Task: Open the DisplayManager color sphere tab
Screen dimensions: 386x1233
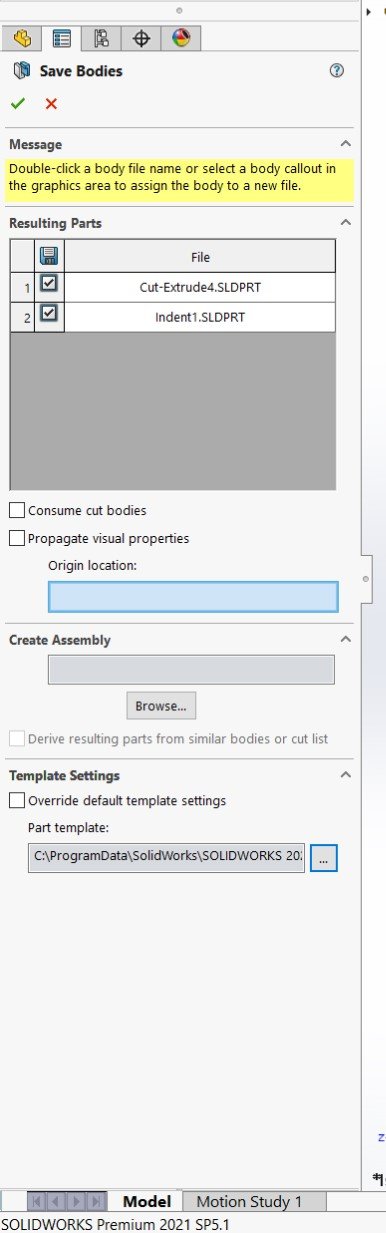Action: pos(181,39)
